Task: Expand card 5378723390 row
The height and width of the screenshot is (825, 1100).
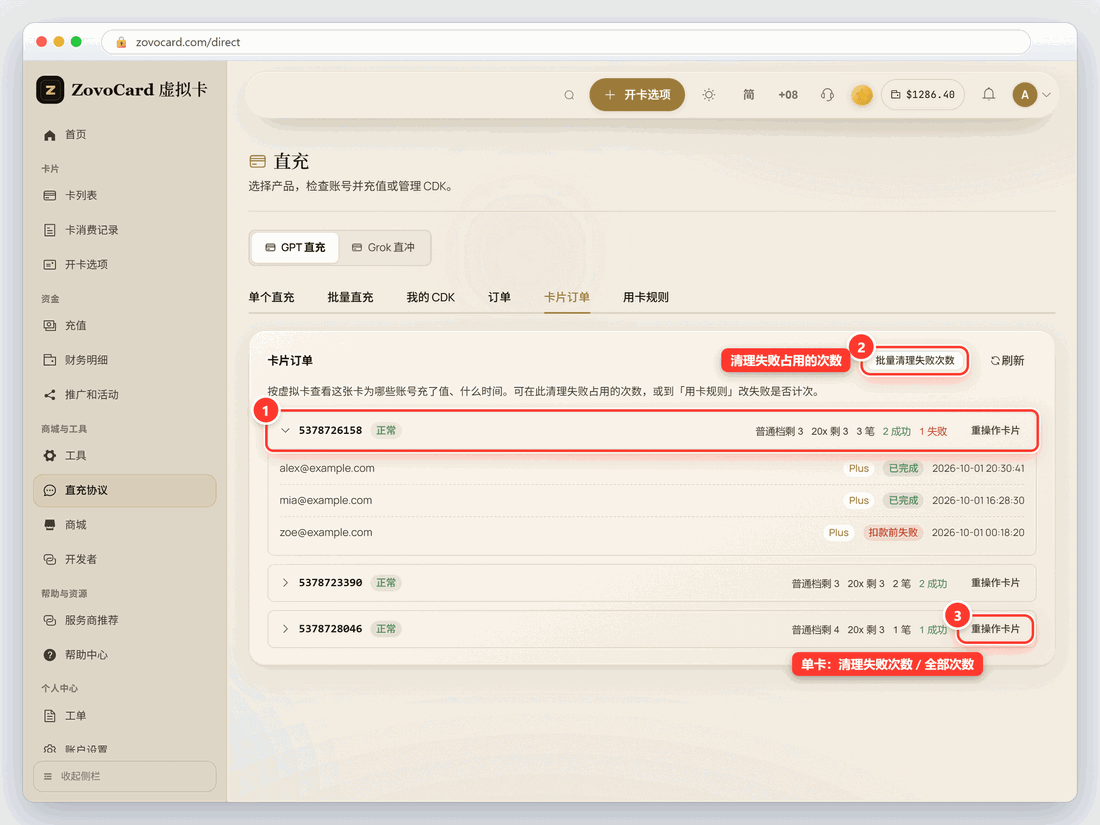Action: (286, 583)
